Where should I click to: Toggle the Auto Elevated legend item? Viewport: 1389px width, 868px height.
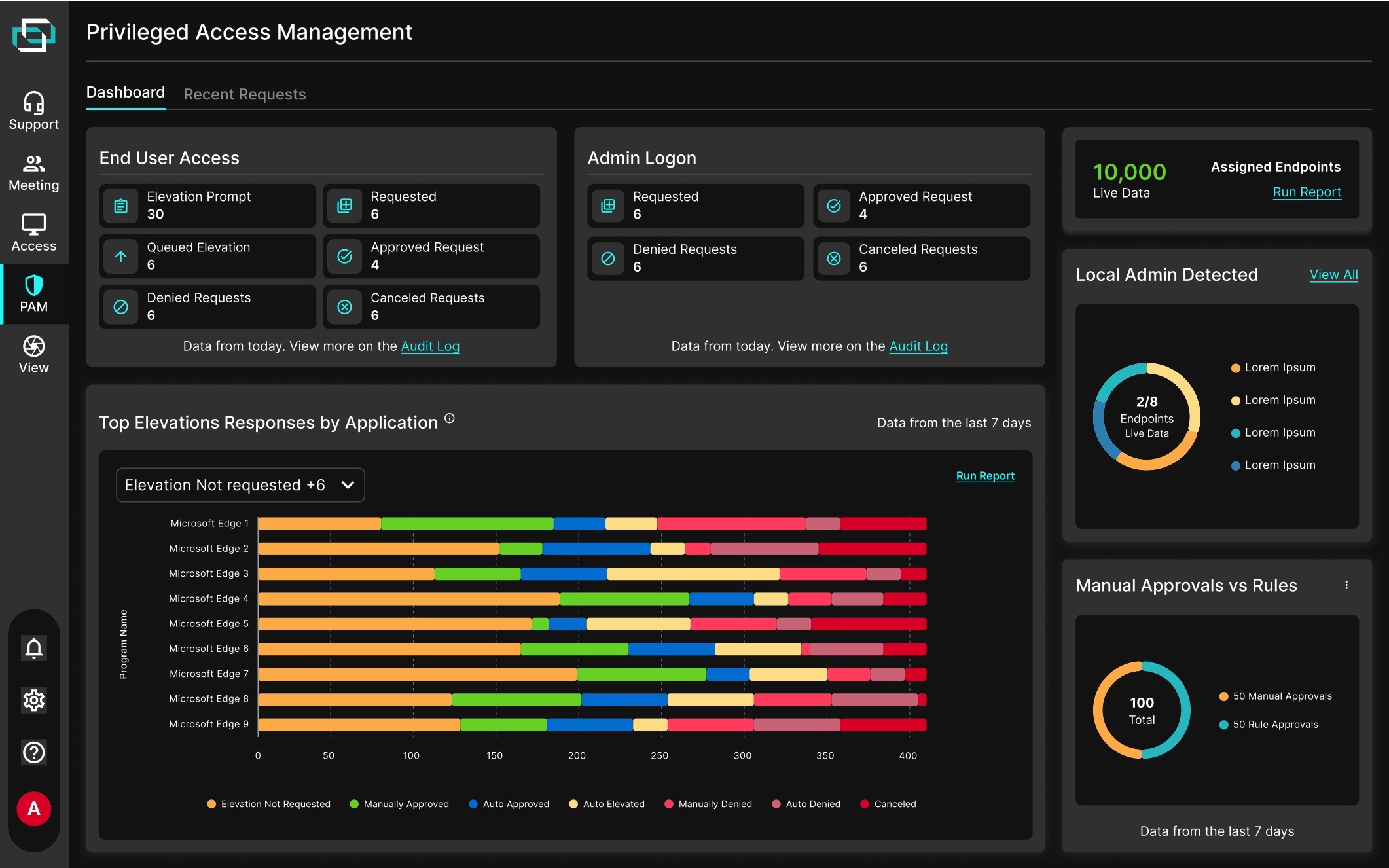point(607,804)
